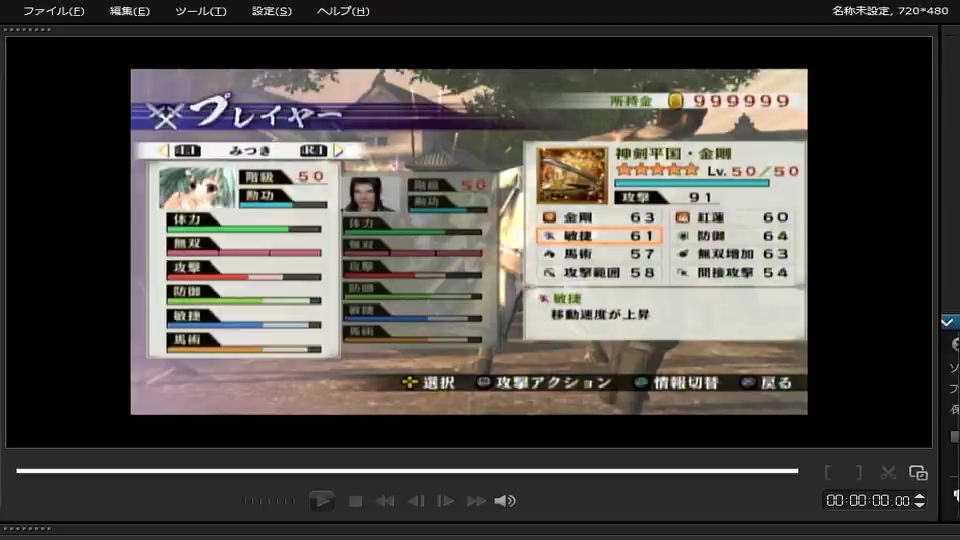Viewport: 960px width, 540px height.
Task: Click the 選択 hint in the preview footer
Action: tap(428, 383)
